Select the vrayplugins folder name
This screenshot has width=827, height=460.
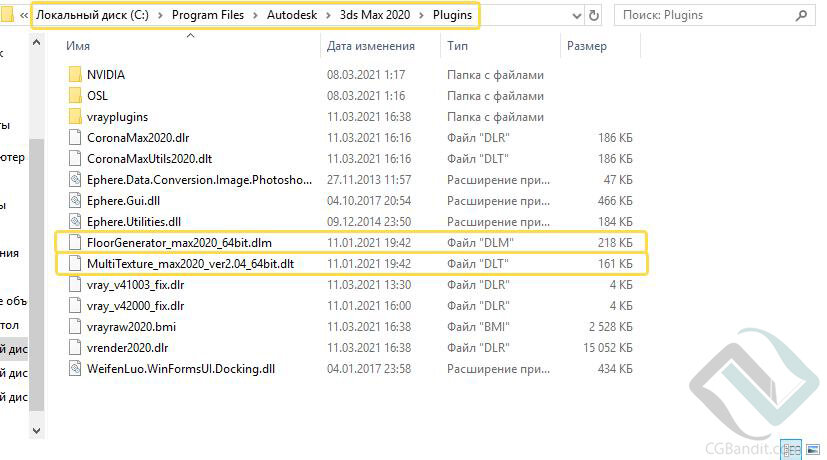coord(117,117)
